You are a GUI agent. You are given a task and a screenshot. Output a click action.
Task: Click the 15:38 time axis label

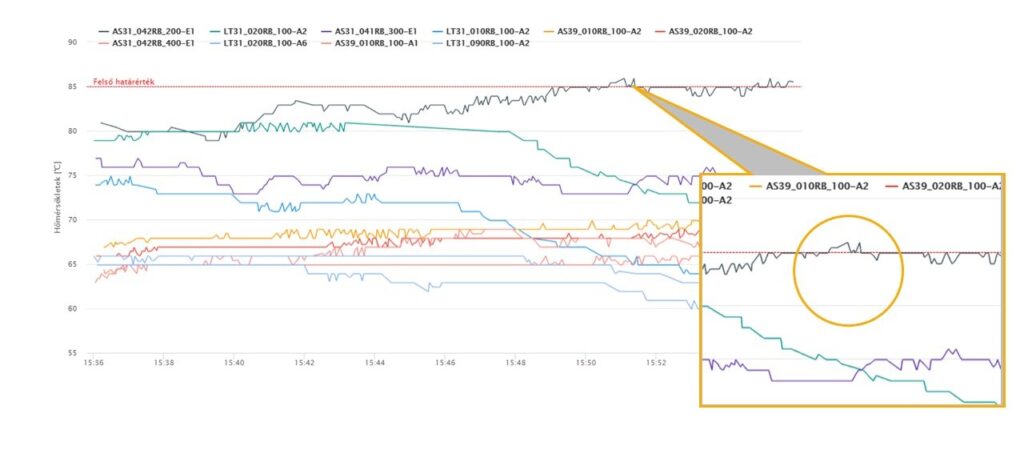[164, 361]
